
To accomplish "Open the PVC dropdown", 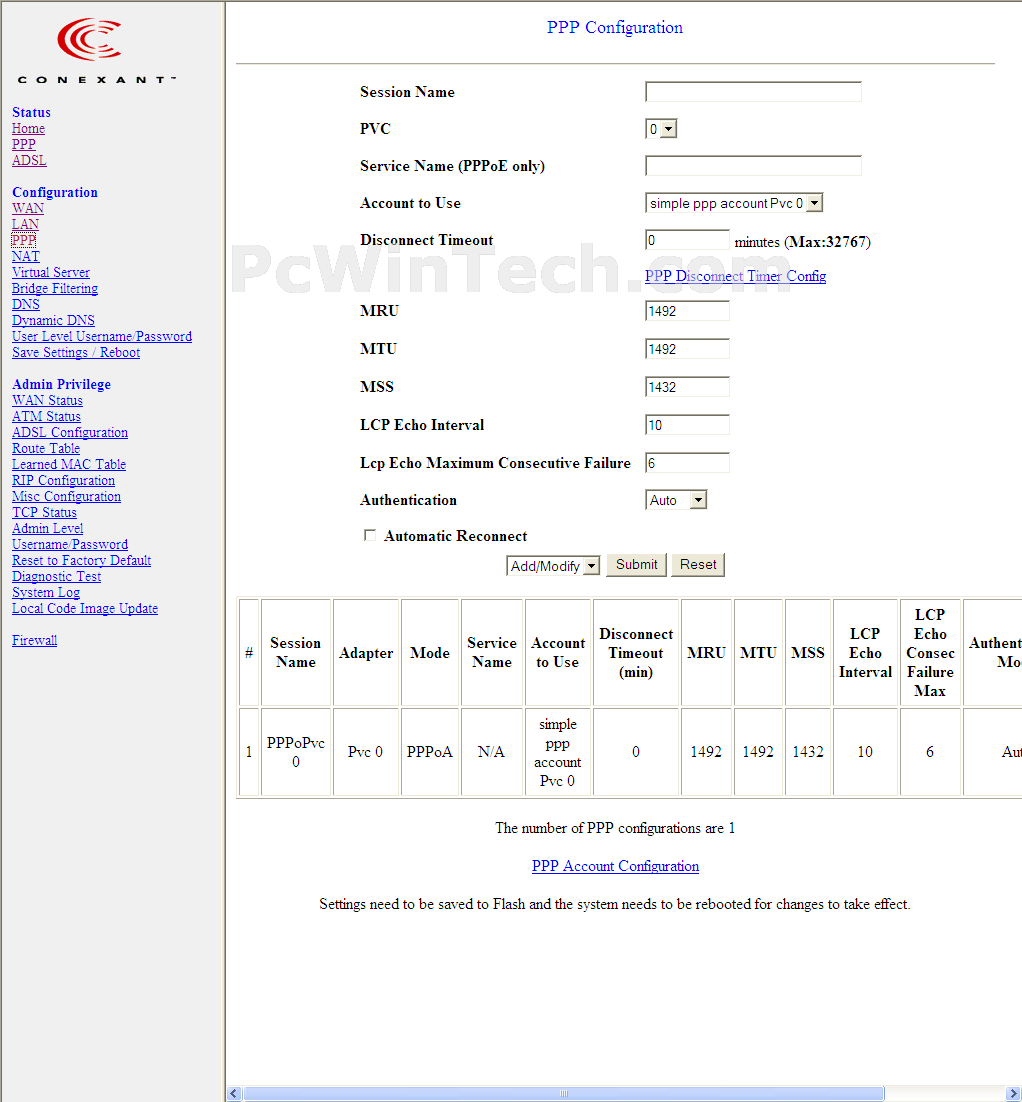I will tap(661, 129).
